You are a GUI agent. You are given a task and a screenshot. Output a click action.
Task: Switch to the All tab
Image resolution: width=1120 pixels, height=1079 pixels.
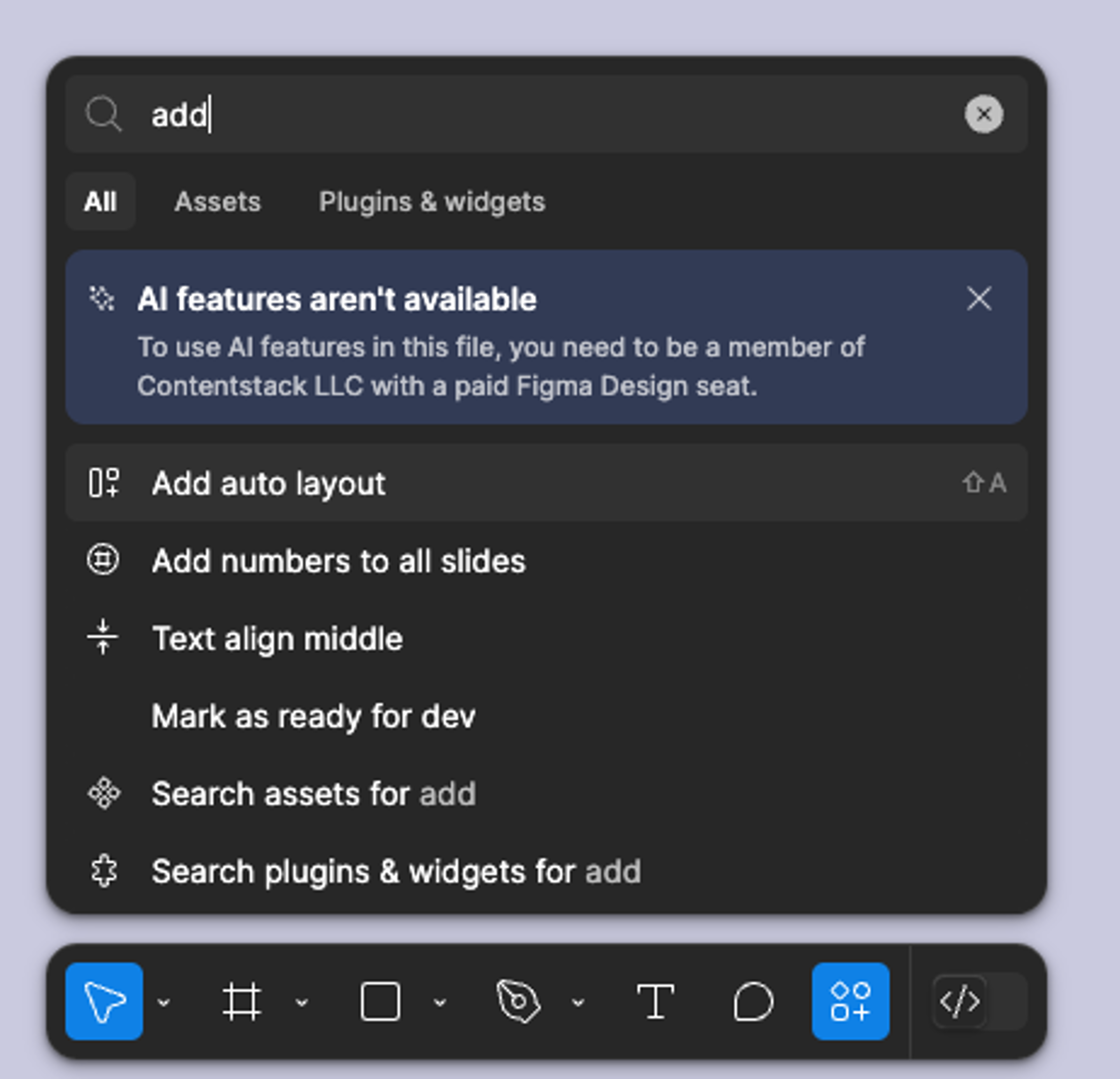[x=101, y=201]
